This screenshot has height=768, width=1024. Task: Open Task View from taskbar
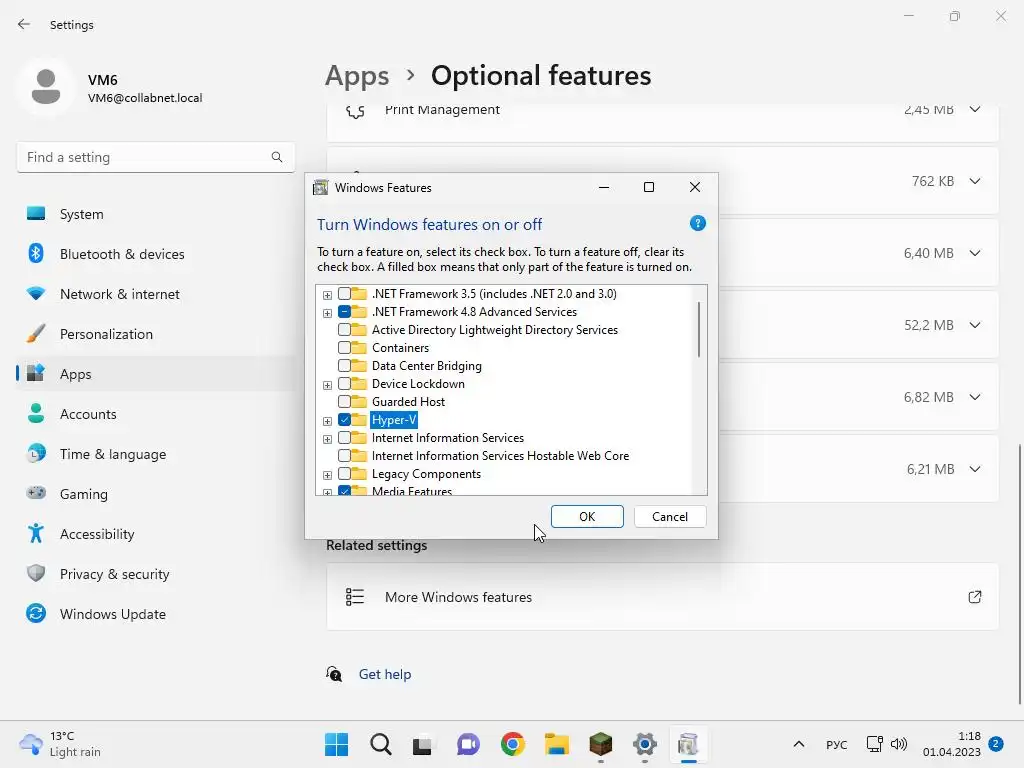[x=423, y=744]
